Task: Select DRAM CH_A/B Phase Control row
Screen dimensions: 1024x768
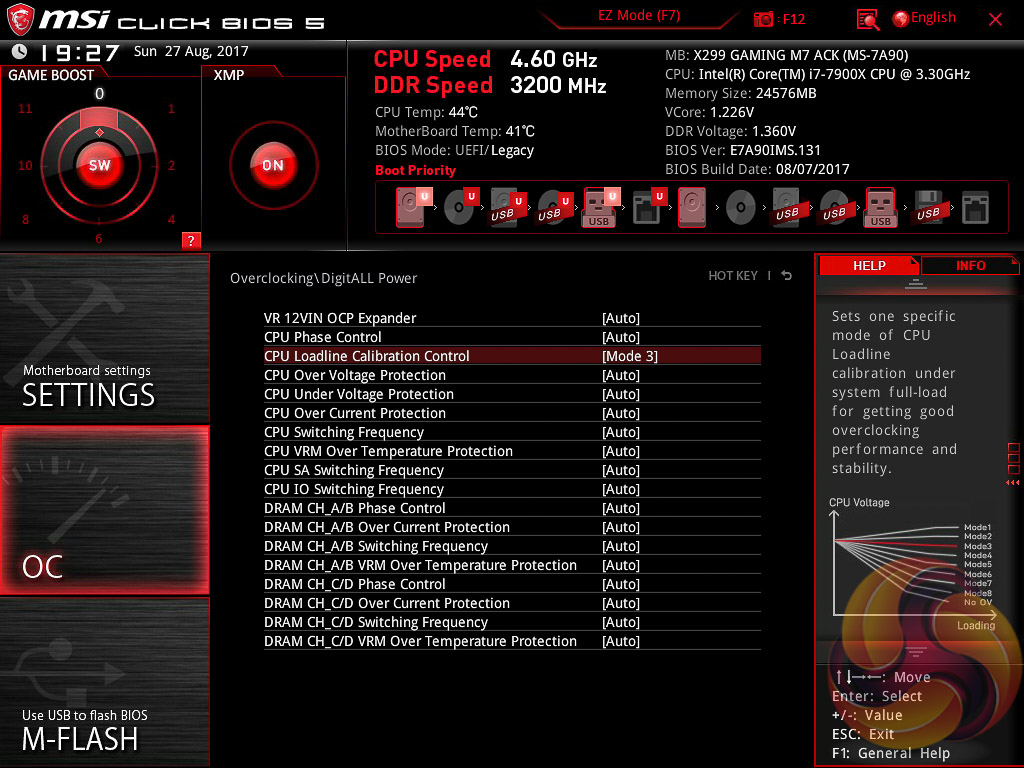Action: point(512,508)
